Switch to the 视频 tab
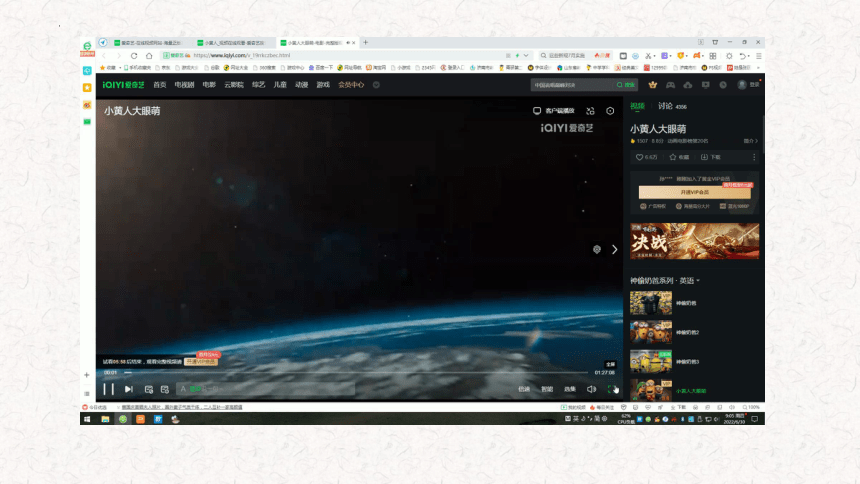The width and height of the screenshot is (860, 484). [637, 106]
